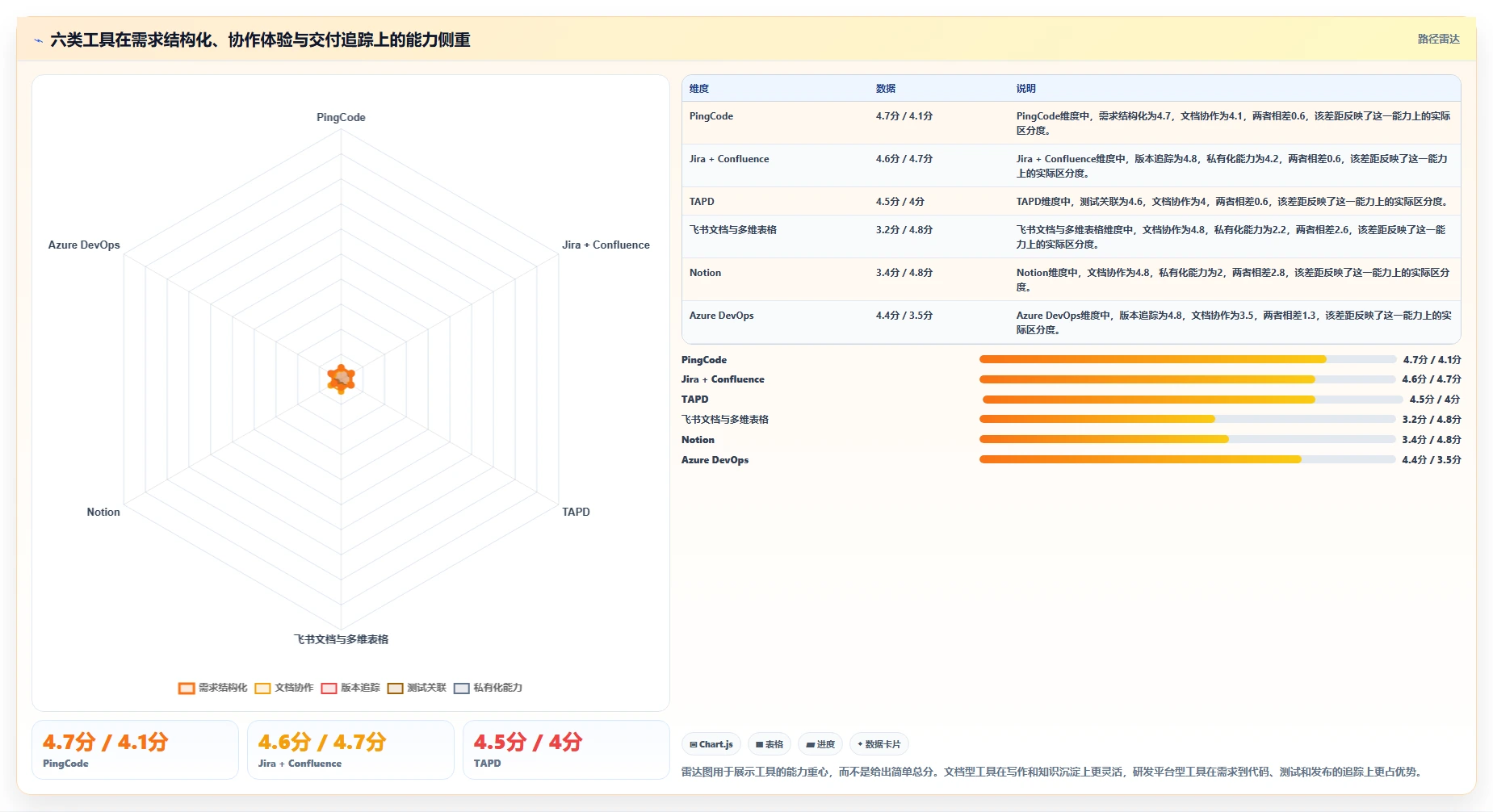Click the 路径雷达 label in header
Viewport: 1493px width, 812px height.
tap(1438, 39)
